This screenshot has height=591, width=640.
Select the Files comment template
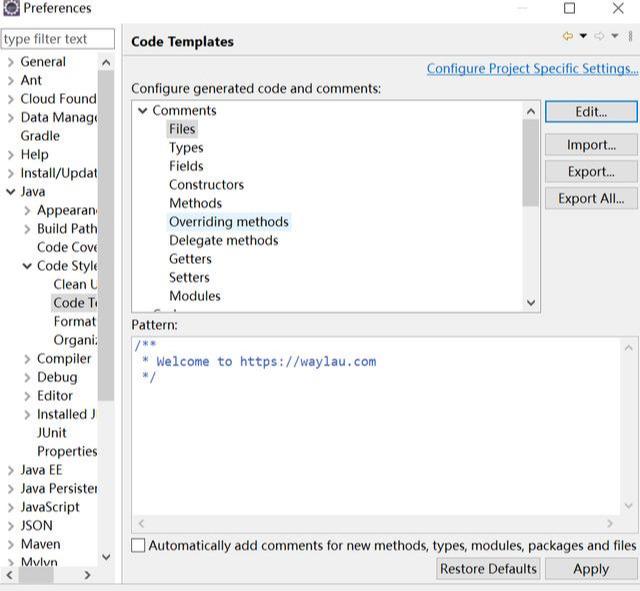coord(182,129)
